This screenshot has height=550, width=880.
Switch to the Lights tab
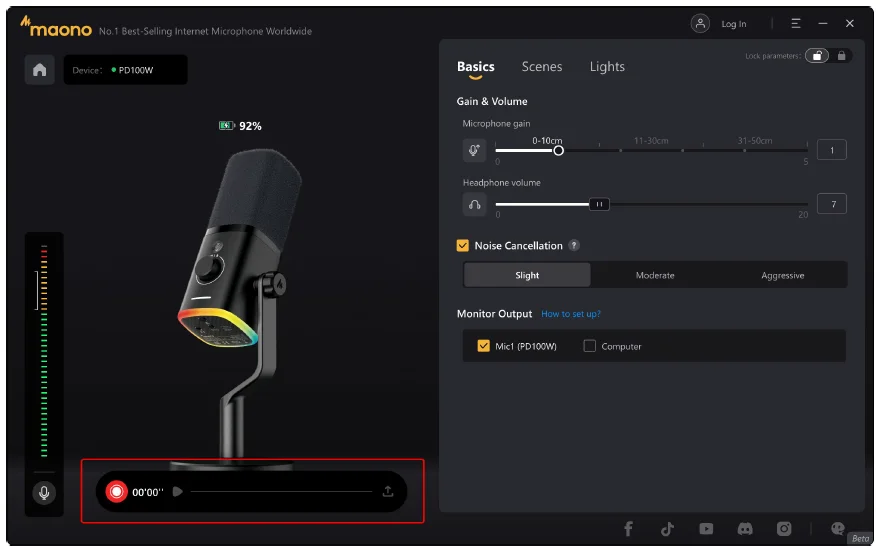[x=607, y=67]
